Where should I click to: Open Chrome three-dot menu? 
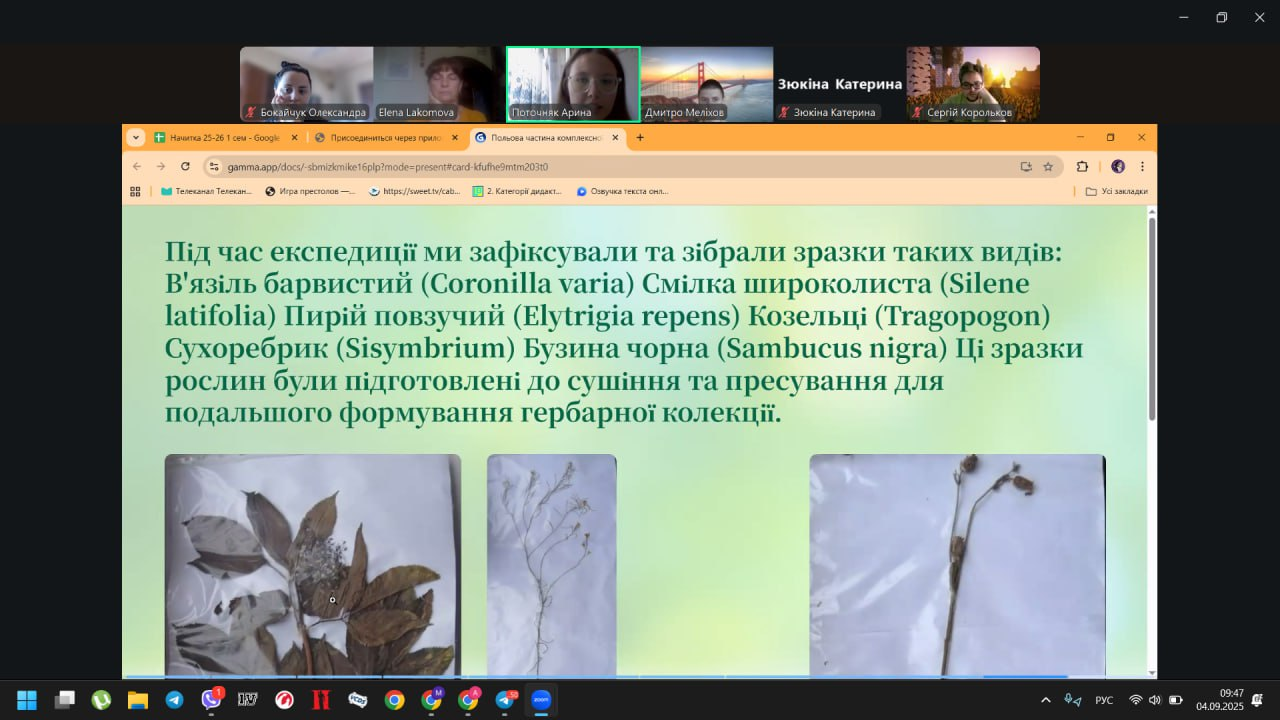1142,166
